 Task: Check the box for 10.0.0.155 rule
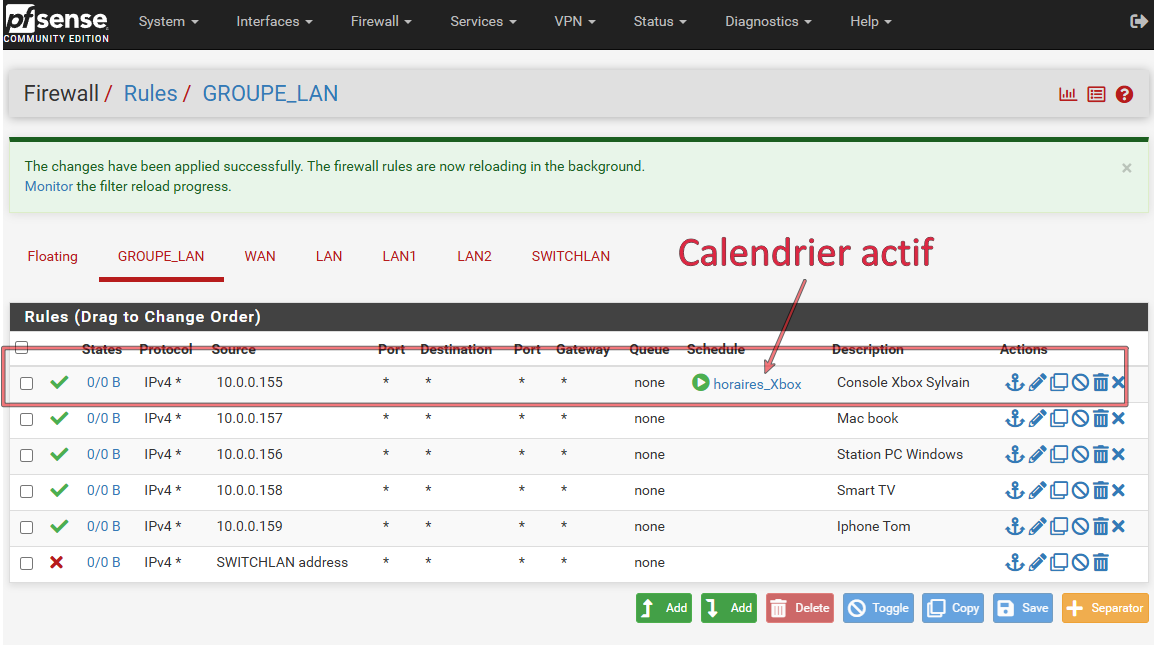point(27,383)
